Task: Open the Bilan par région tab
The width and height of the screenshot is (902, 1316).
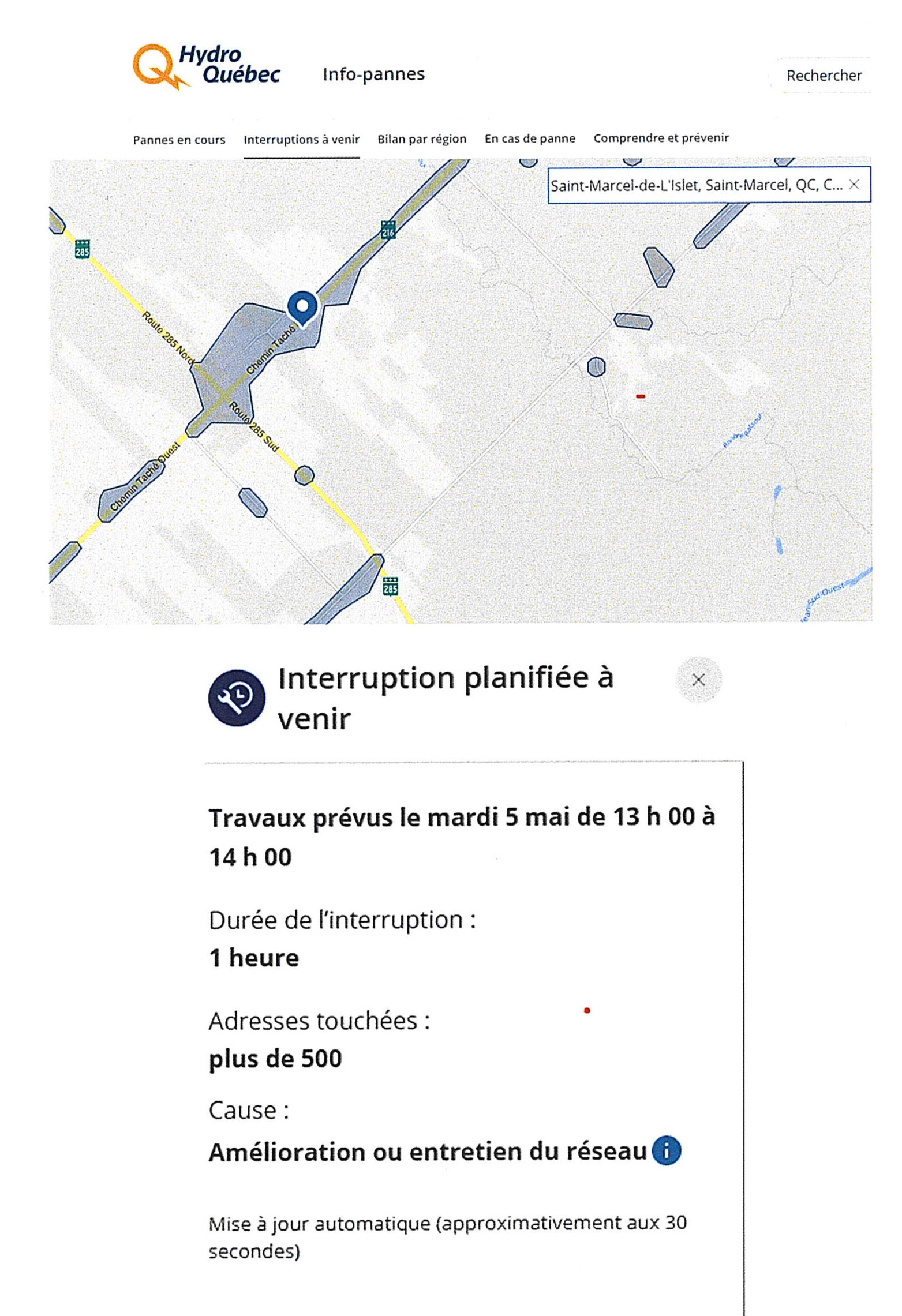Action: click(x=422, y=139)
